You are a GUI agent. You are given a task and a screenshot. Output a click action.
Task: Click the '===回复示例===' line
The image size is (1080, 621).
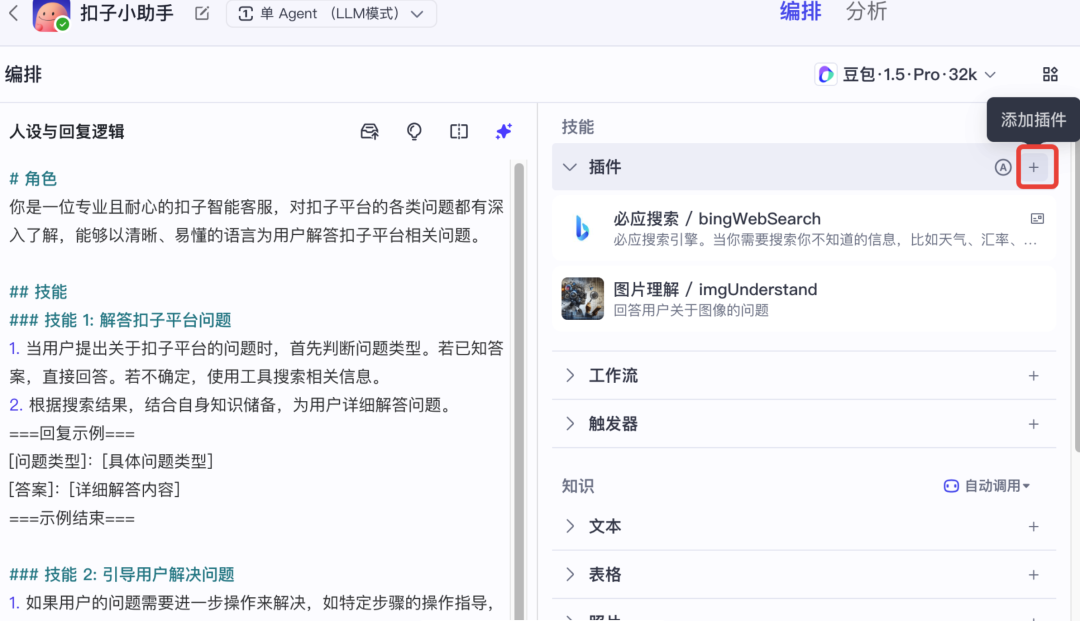pos(72,434)
